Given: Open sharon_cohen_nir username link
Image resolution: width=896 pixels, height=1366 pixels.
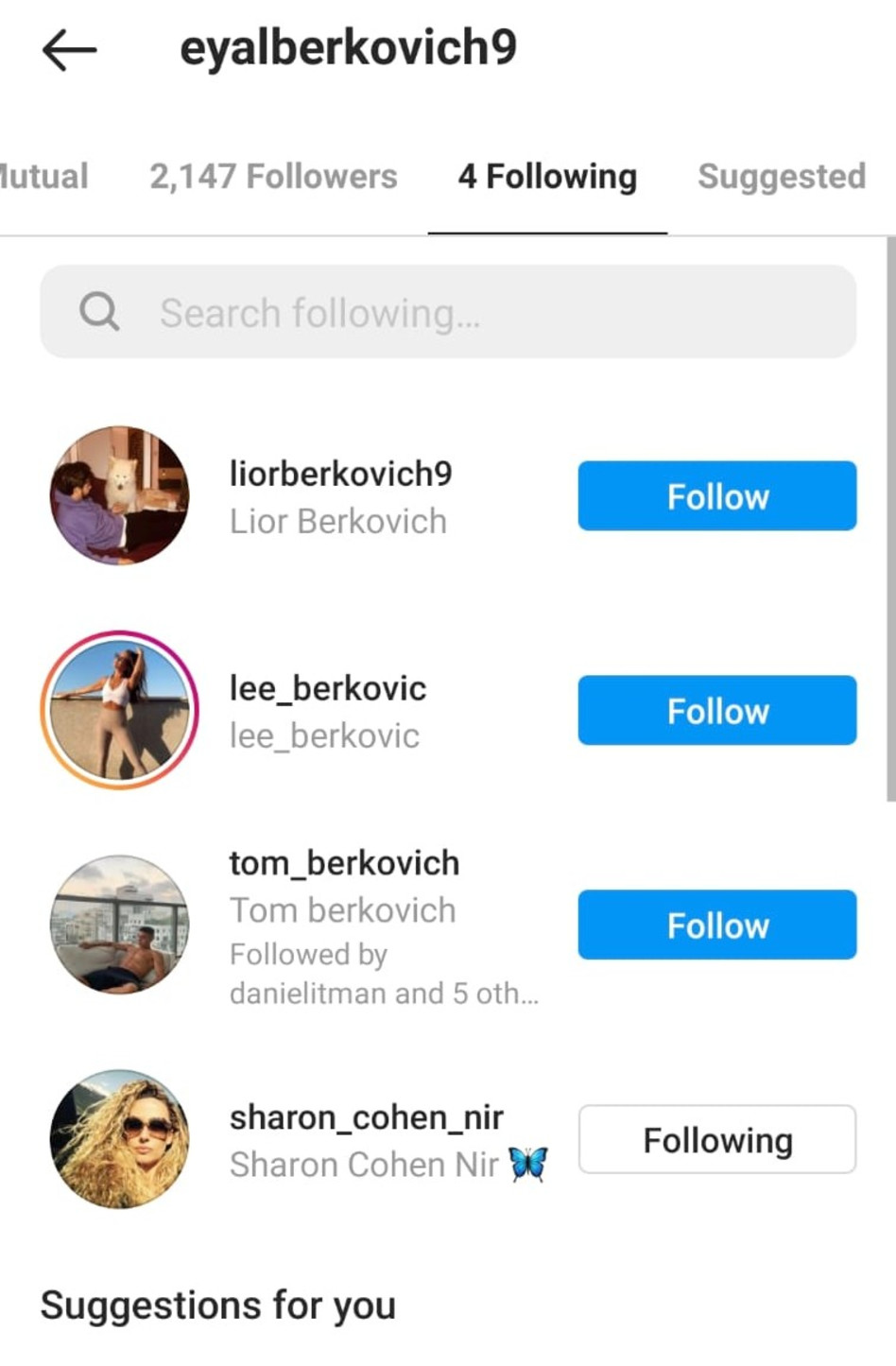Looking at the screenshot, I should click(x=366, y=1117).
